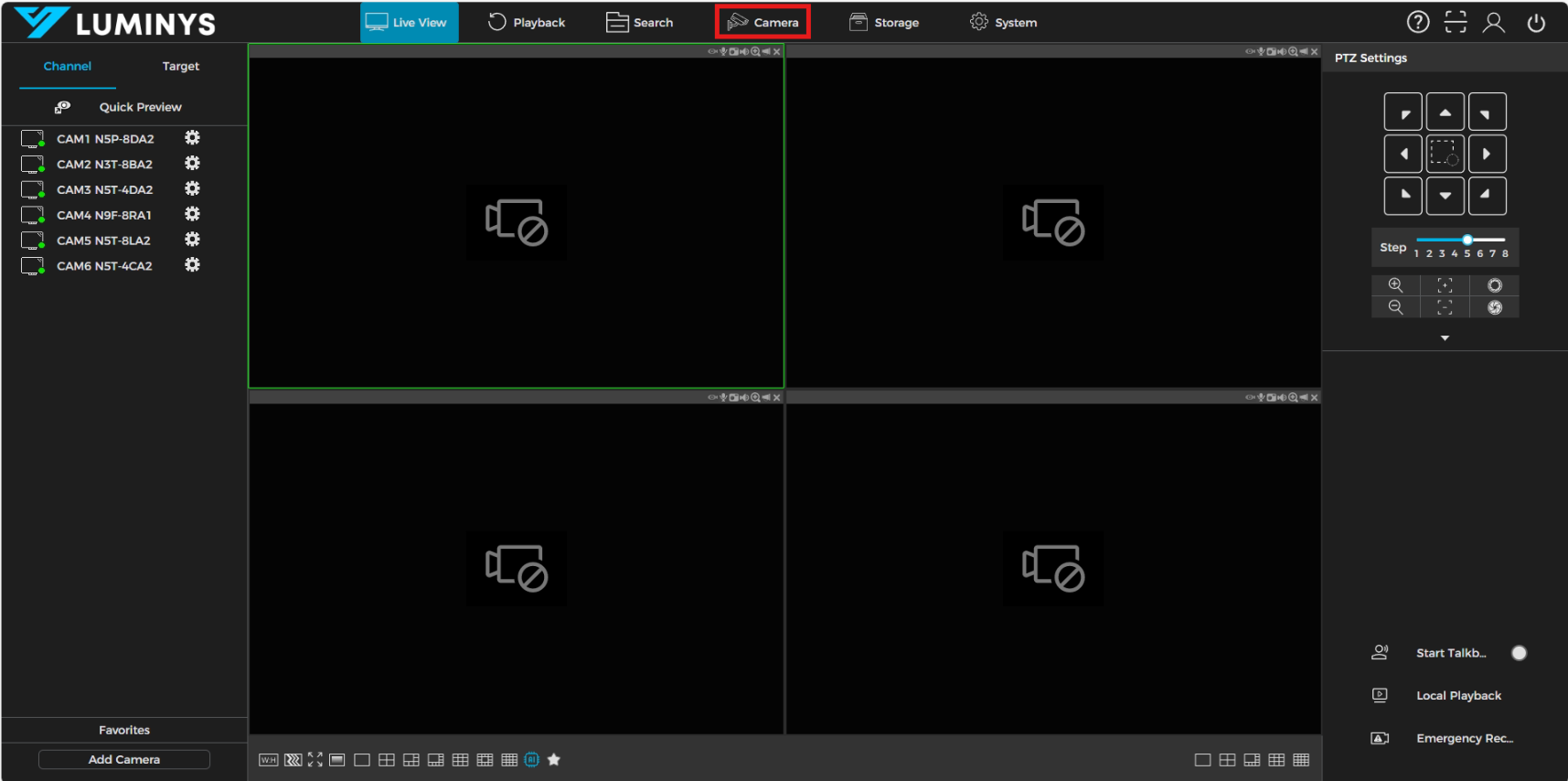Toggle the W:H aspect ratio button
This screenshot has height=781, width=1568.
pos(268,760)
